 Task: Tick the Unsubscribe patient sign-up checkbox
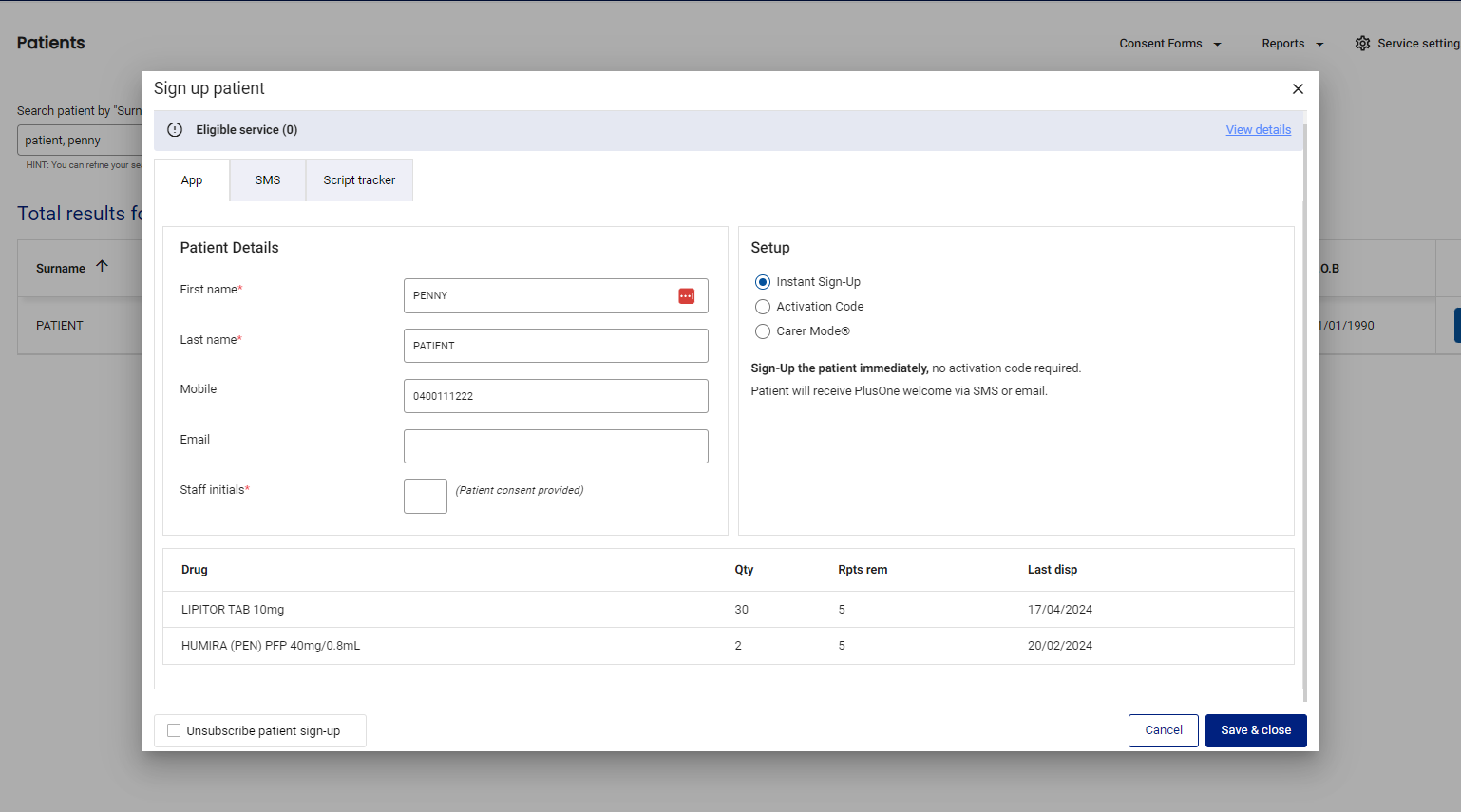(x=174, y=730)
